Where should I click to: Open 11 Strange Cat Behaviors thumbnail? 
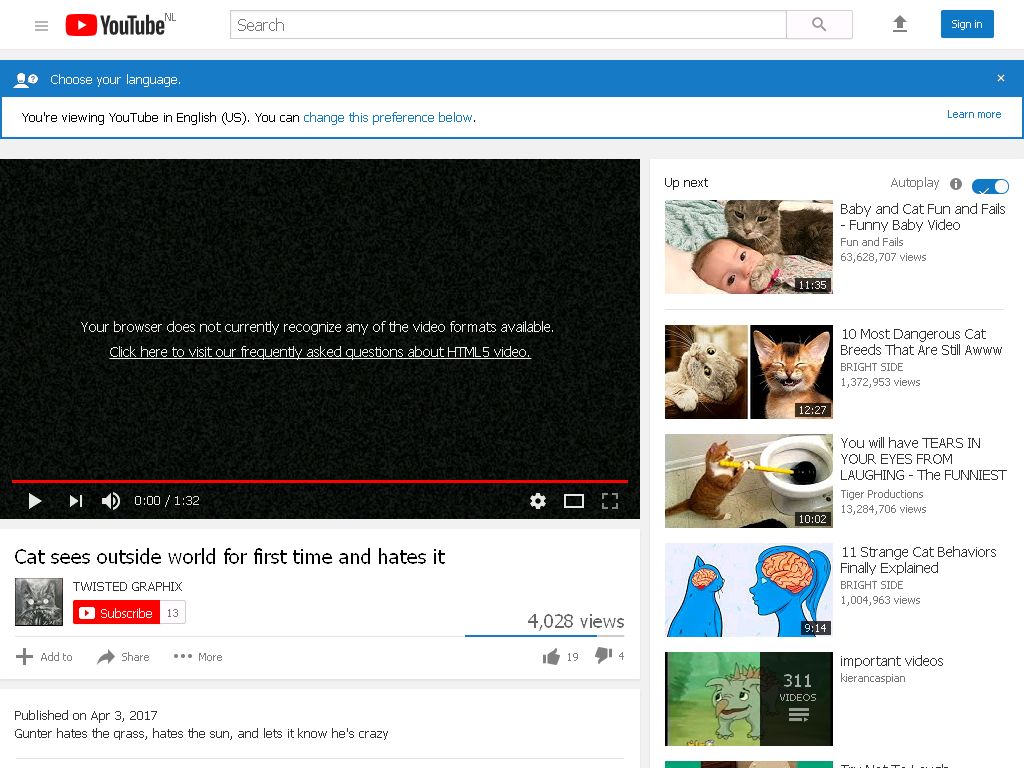(x=748, y=590)
